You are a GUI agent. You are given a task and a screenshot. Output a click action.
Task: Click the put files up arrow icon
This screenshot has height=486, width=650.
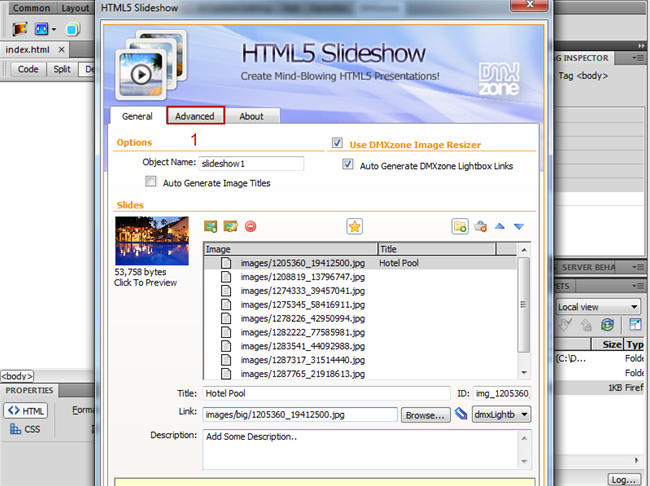[x=586, y=325]
